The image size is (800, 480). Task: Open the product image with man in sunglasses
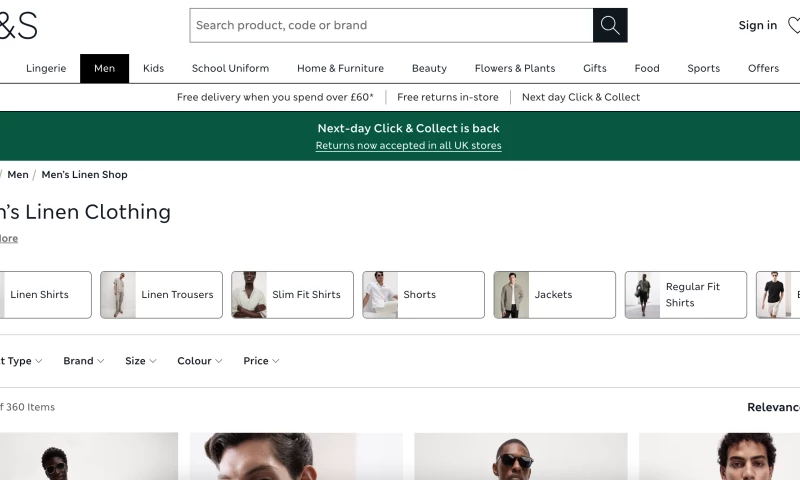coord(521,457)
